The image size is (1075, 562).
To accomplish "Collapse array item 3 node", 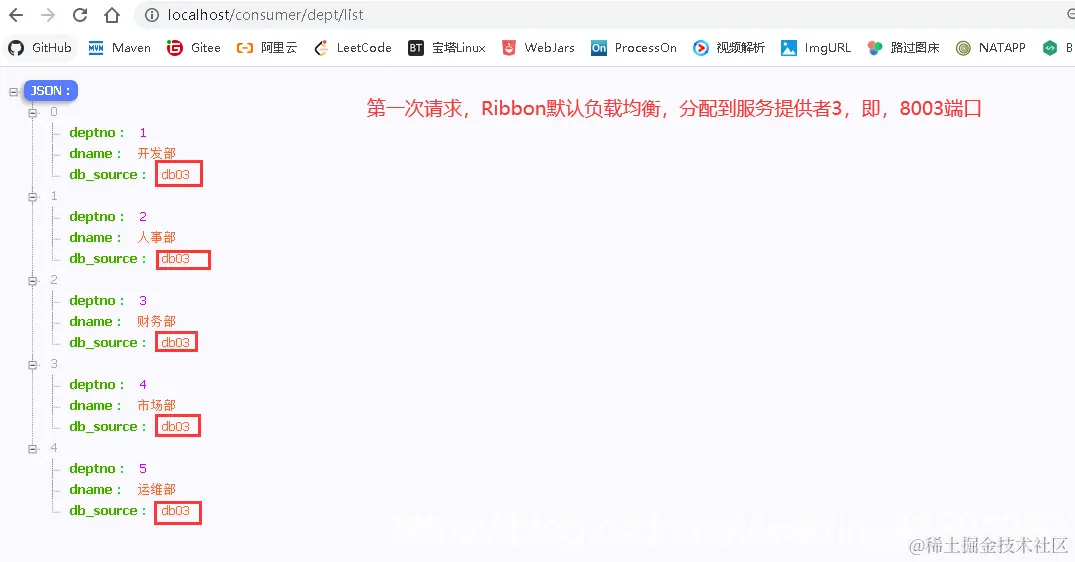I will point(33,365).
